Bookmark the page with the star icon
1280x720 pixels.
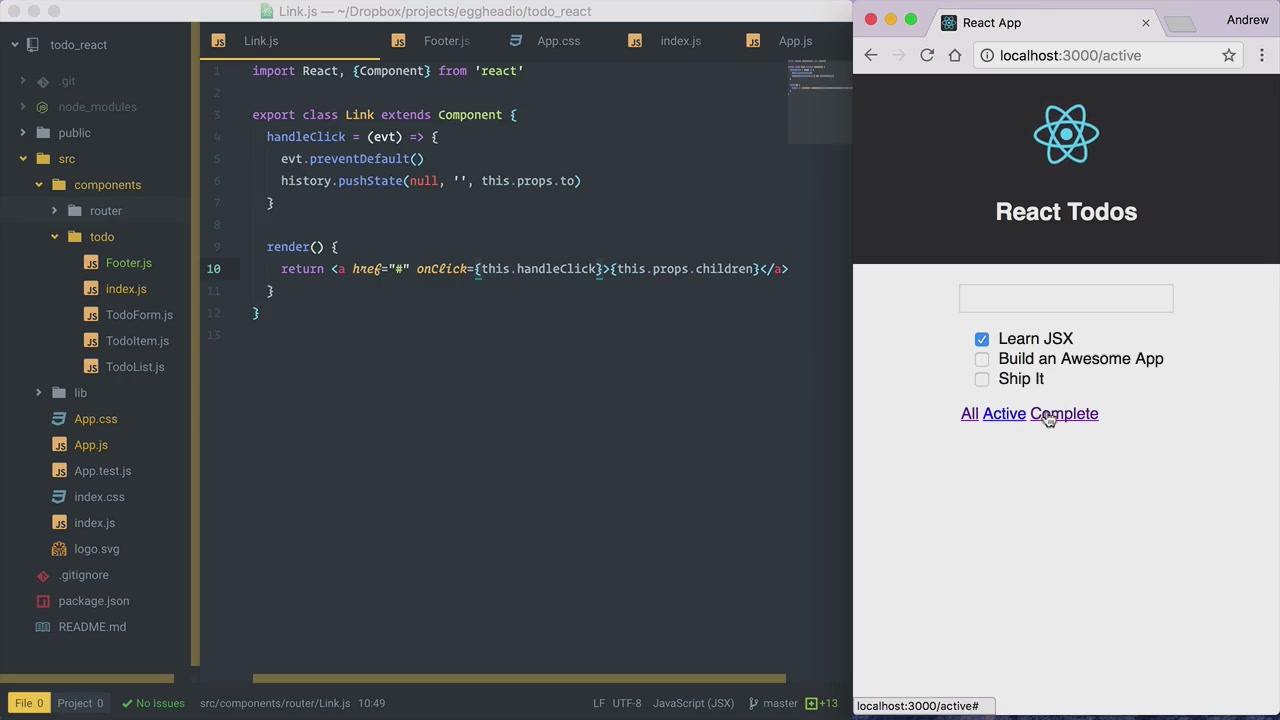pyautogui.click(x=1229, y=56)
